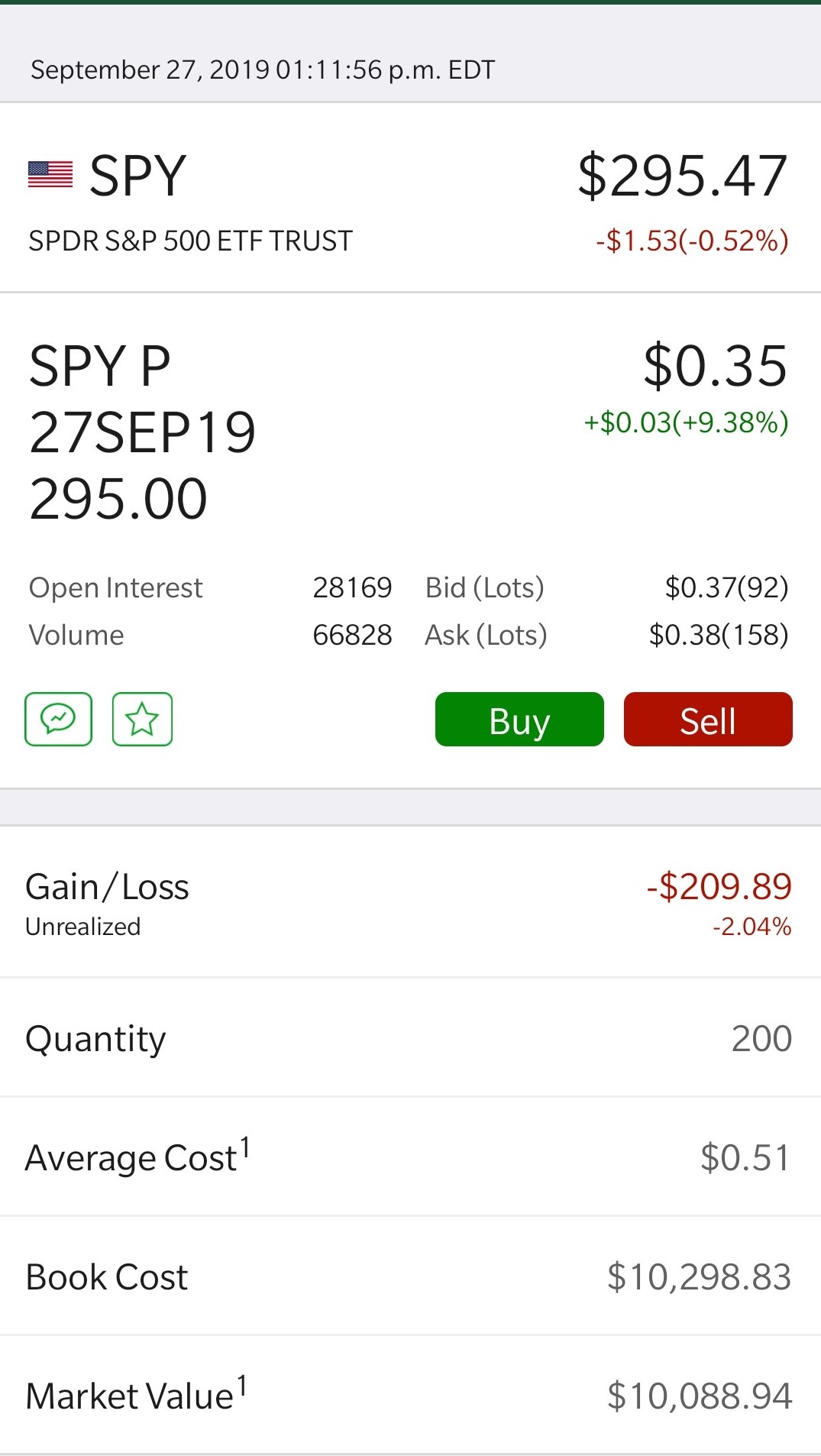Select the Quantity row showing 200
Viewport: 821px width, 1456px height.
410,1038
